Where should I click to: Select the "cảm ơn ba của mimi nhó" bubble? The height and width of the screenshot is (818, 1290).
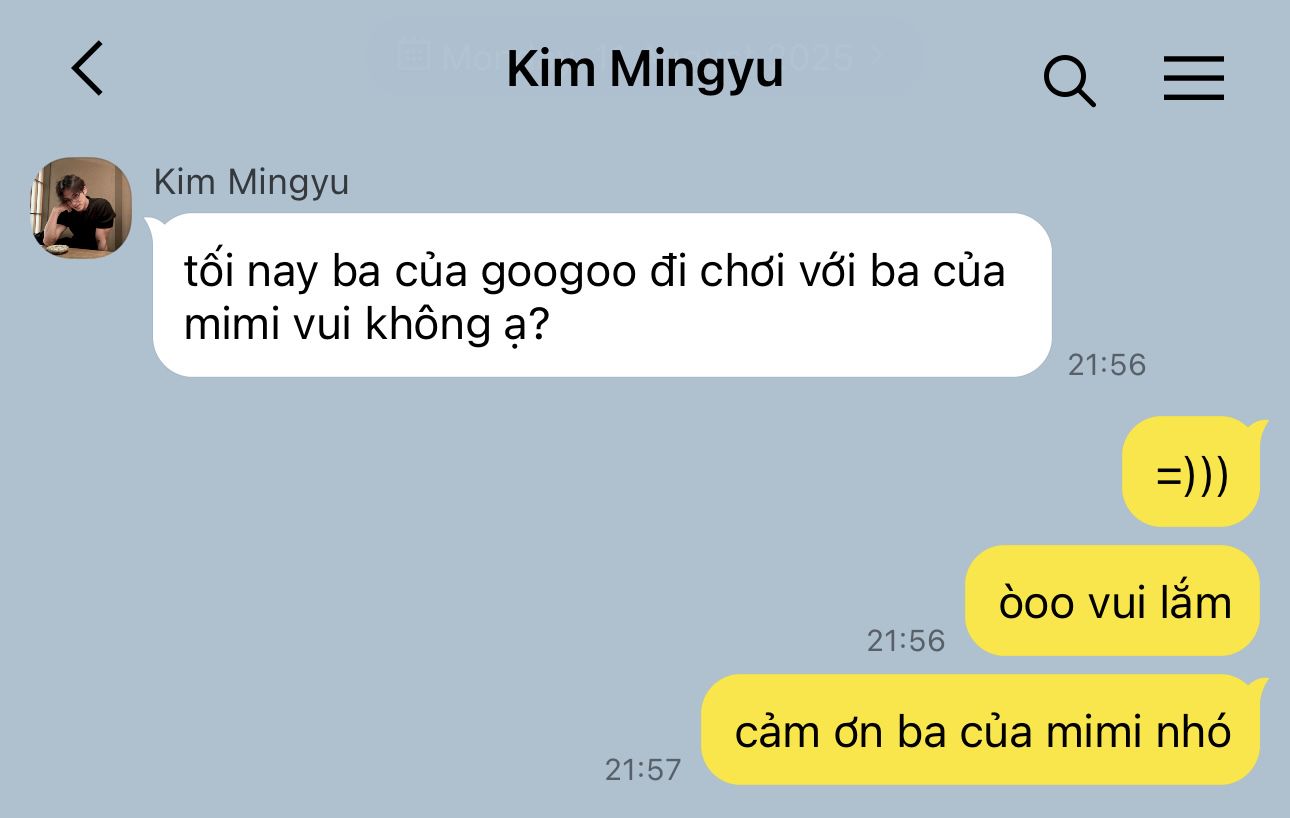(x=981, y=730)
